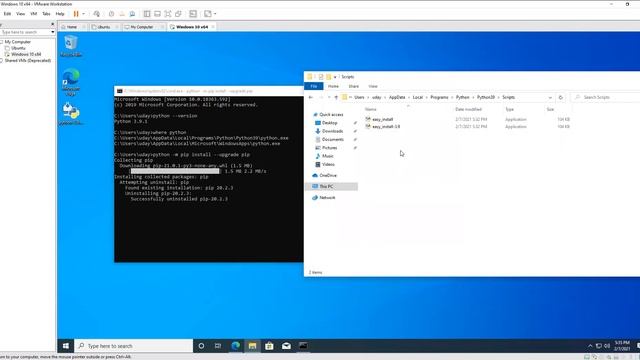Open Task View on the guest taskbar
The height and width of the screenshot is (360, 640).
pos(218,346)
